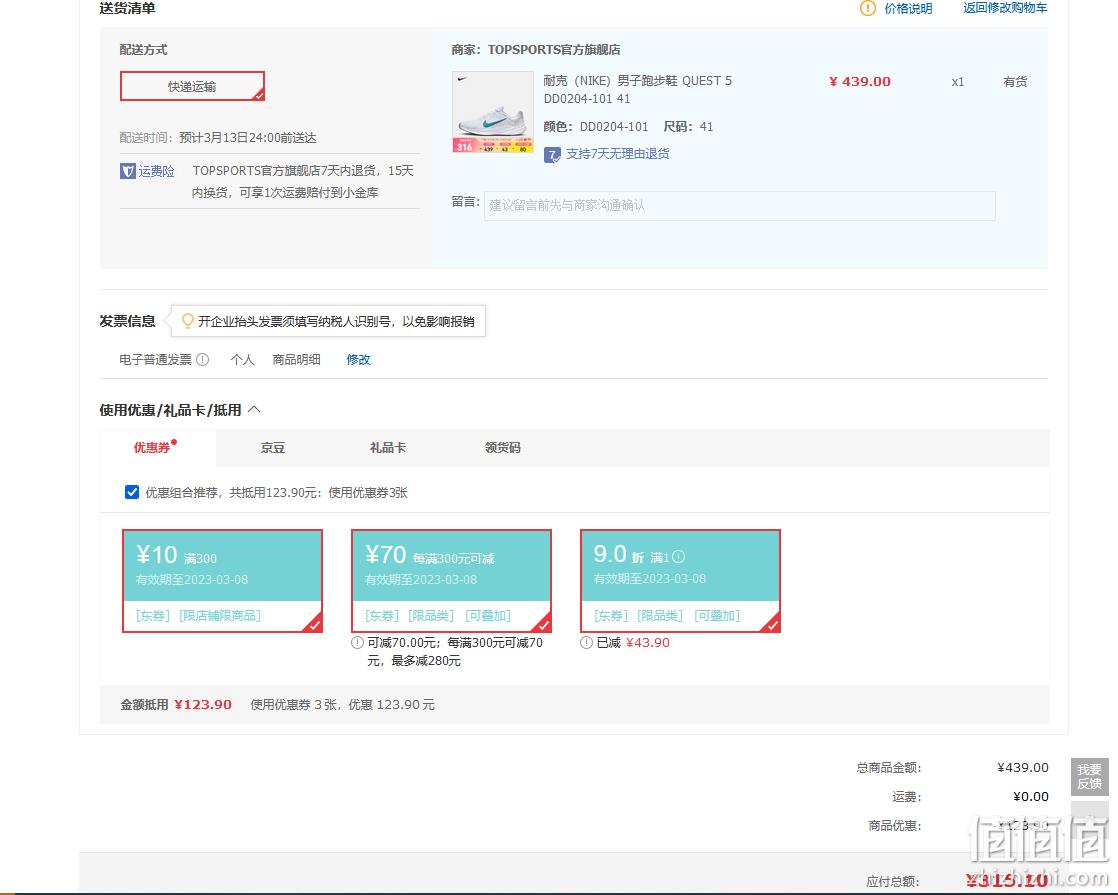Toggle the ¥70 每满300元可减 coupon
The width and height of the screenshot is (1118, 895).
[x=451, y=581]
